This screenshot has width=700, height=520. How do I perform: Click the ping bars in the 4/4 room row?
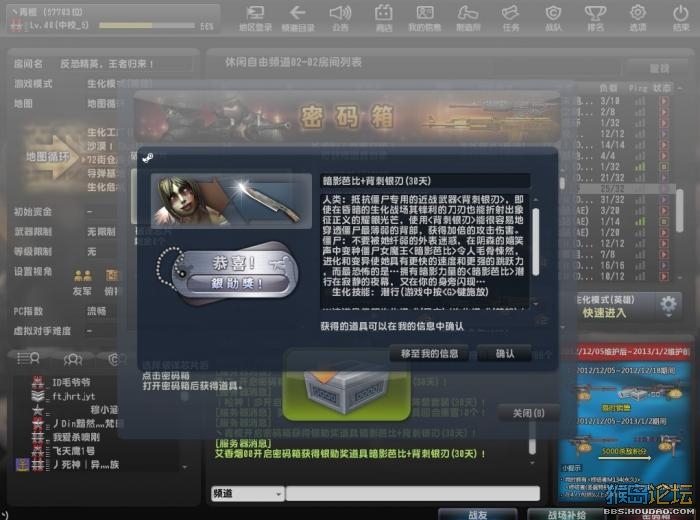(x=640, y=156)
